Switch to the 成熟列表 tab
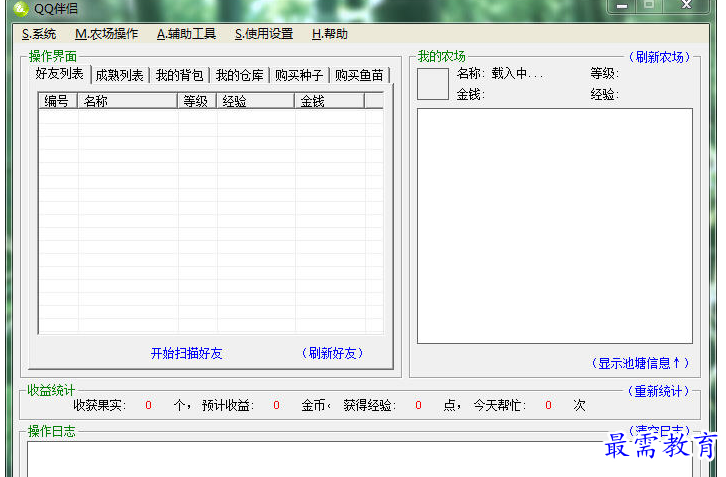The height and width of the screenshot is (477, 726). pyautogui.click(x=119, y=75)
